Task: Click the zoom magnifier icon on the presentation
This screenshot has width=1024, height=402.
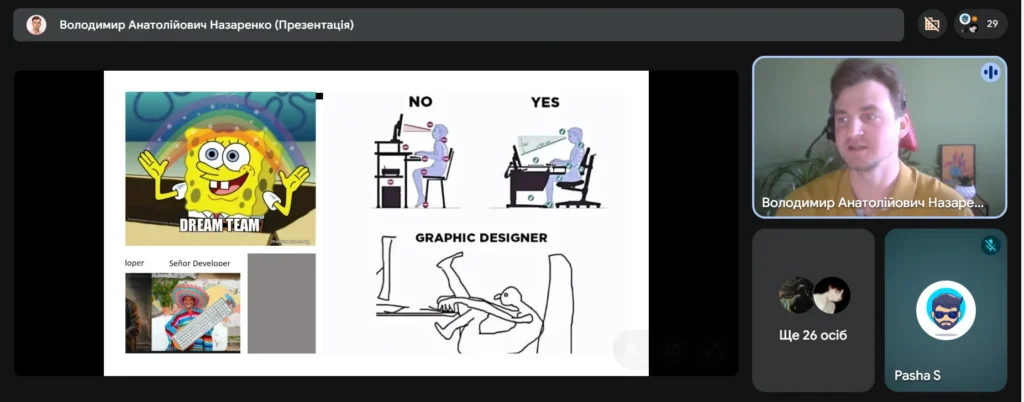Action: (x=632, y=349)
